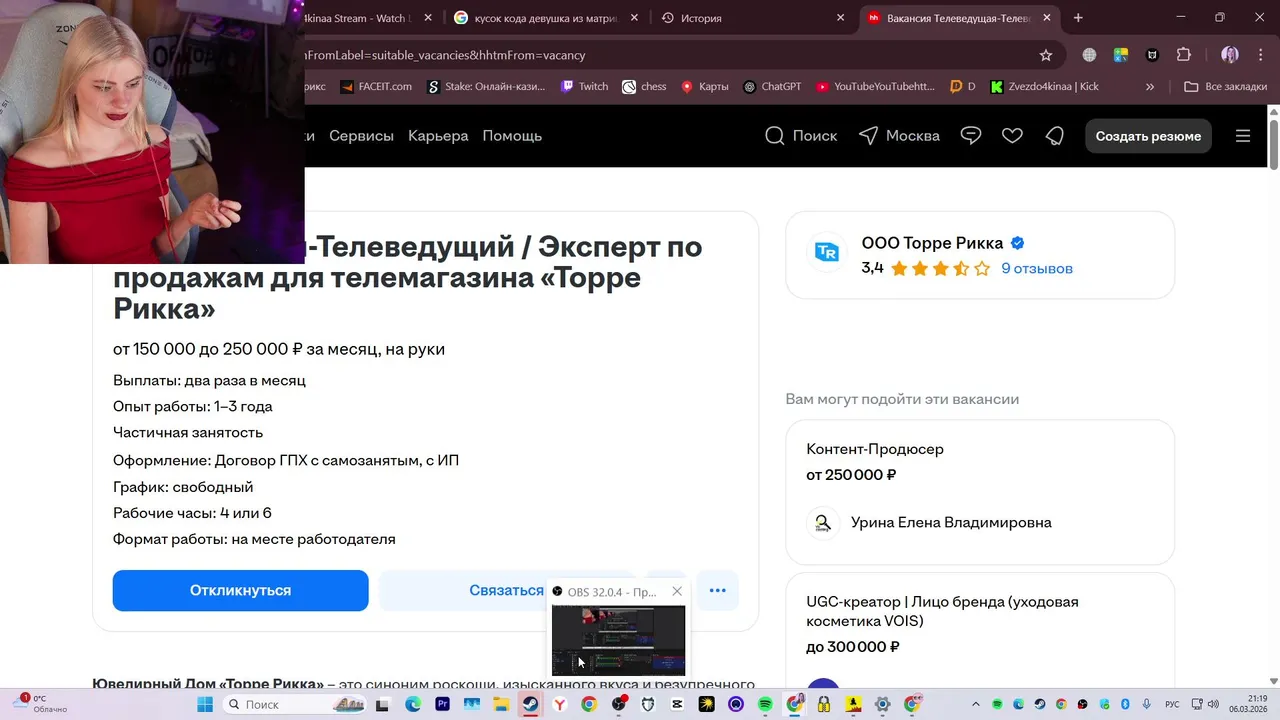1280x720 pixels.
Task: Open the UGC-креатор Лицо бренда vacancy
Action: pos(942,611)
